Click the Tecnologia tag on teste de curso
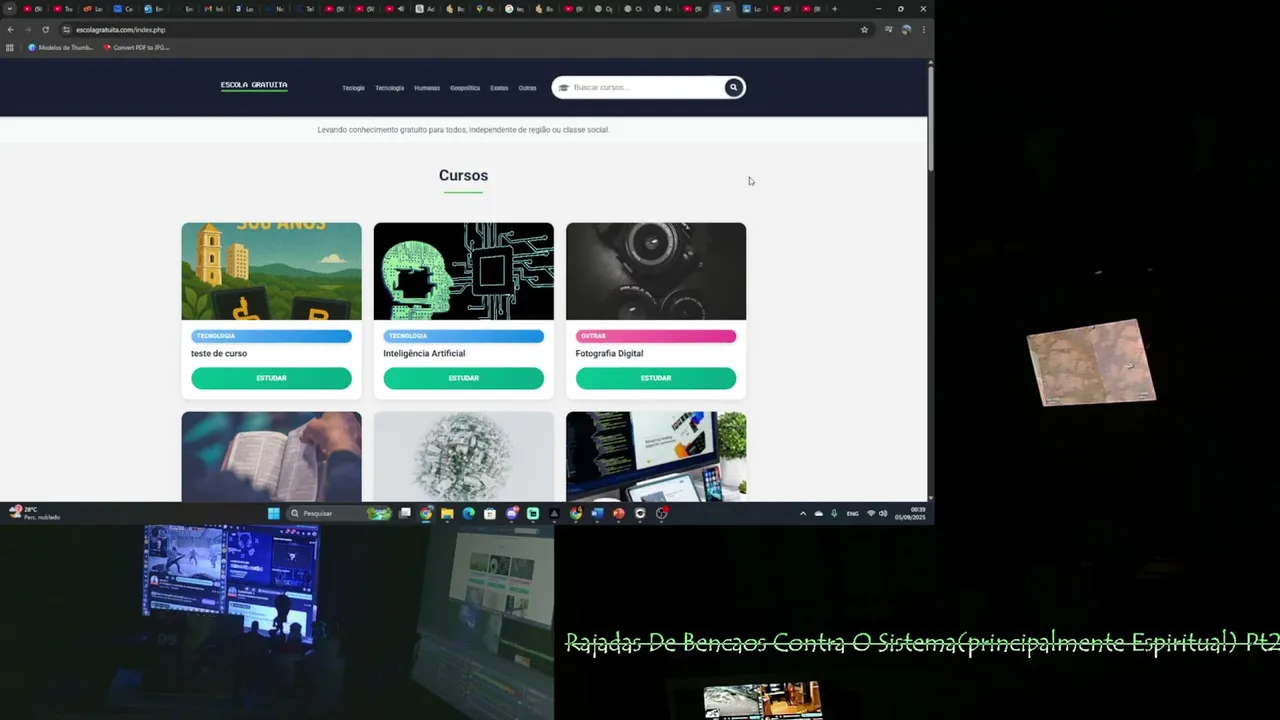The height and width of the screenshot is (720, 1280). tap(271, 336)
